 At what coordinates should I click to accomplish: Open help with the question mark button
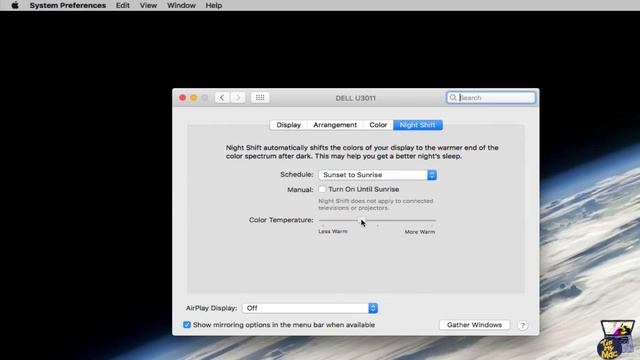click(522, 325)
